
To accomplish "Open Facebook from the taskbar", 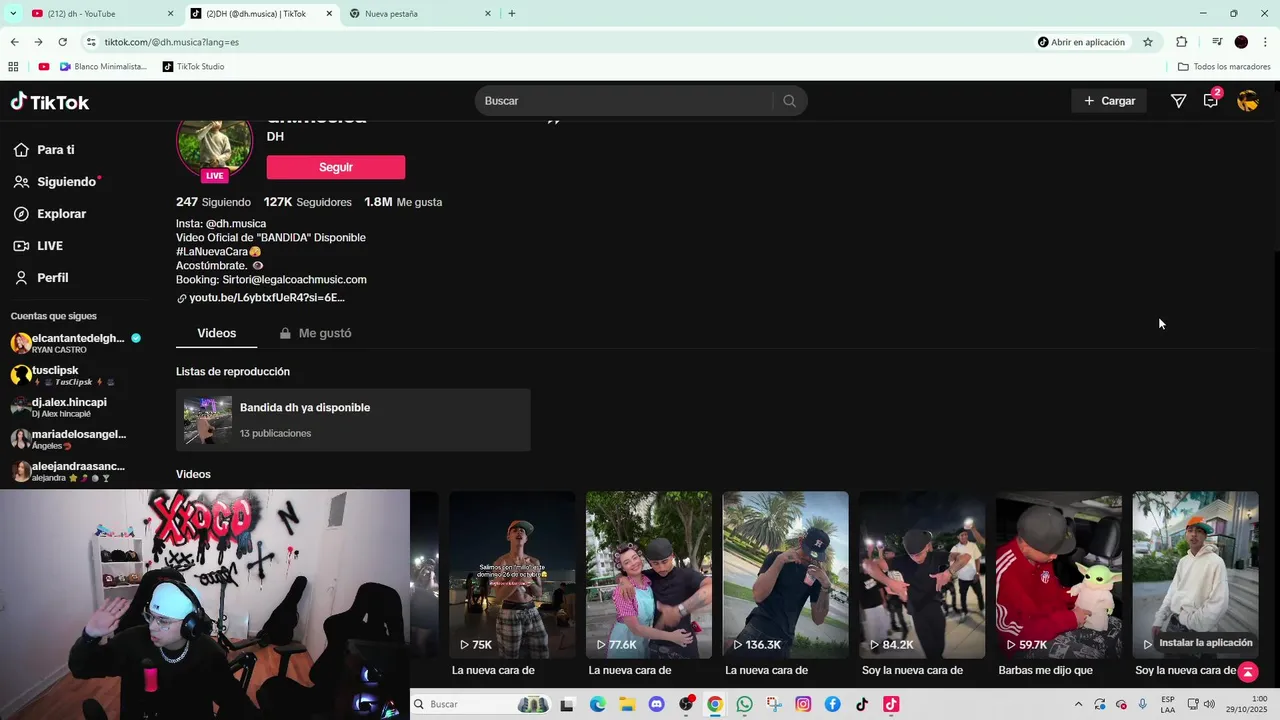I will pos(832,704).
